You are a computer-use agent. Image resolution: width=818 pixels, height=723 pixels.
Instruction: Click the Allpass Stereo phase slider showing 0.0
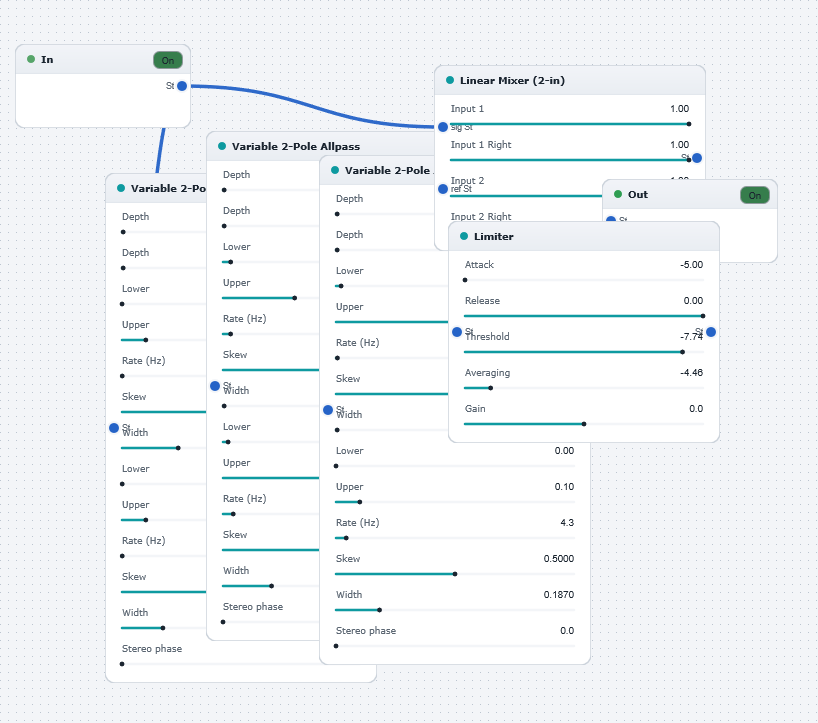[x=455, y=646]
